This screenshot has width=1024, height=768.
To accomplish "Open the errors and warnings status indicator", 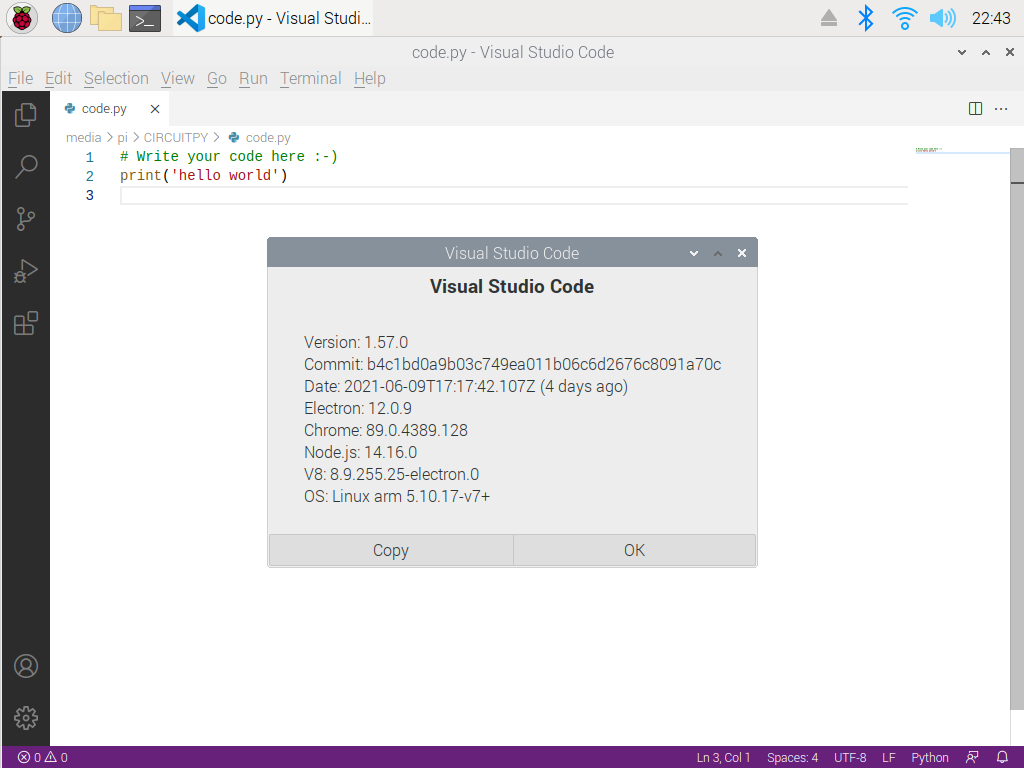I will pos(42,758).
